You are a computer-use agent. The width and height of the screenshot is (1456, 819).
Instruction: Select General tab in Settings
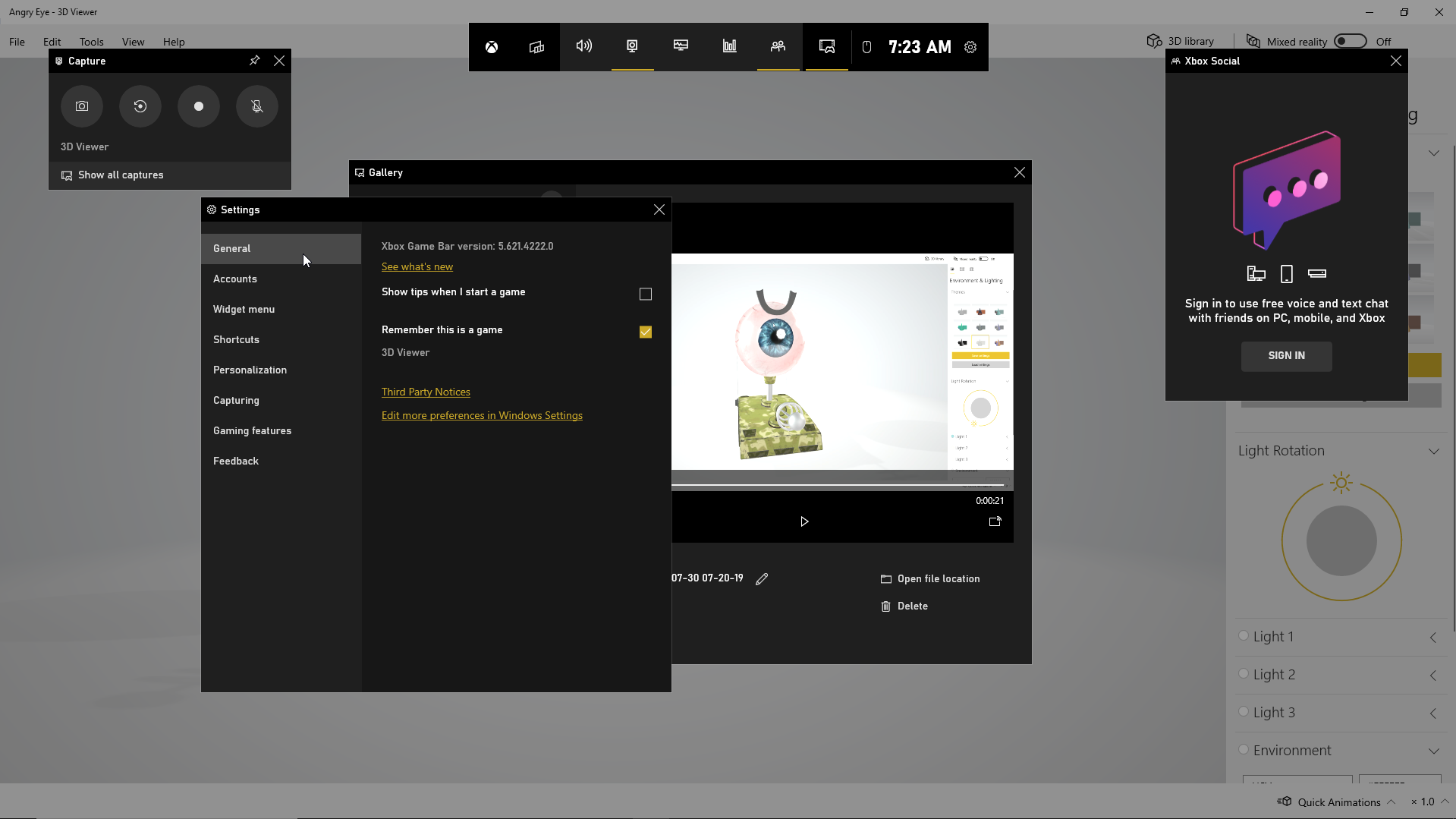click(x=281, y=249)
